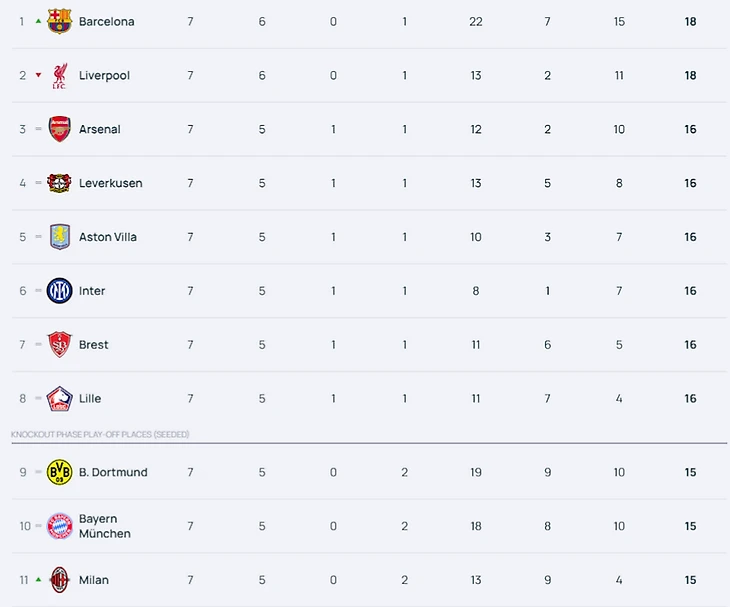This screenshot has width=730, height=607.
Task: Open the Barcelona team link
Action: coord(106,21)
